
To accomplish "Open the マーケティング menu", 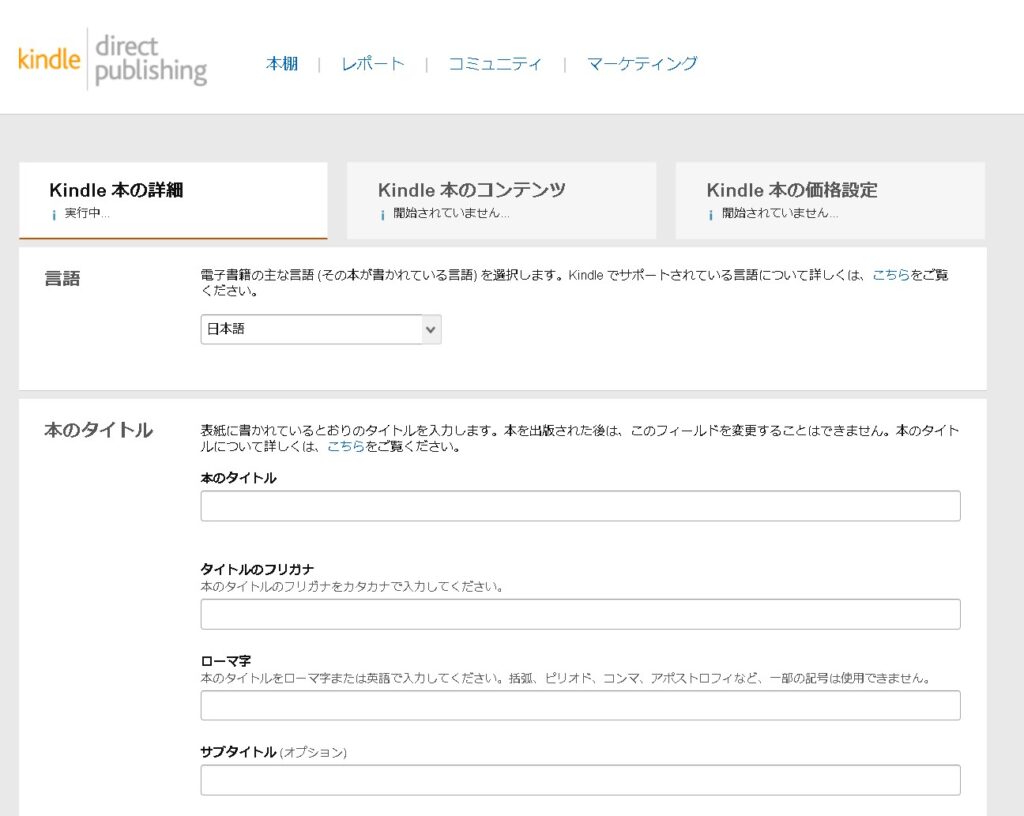I will pyautogui.click(x=642, y=64).
